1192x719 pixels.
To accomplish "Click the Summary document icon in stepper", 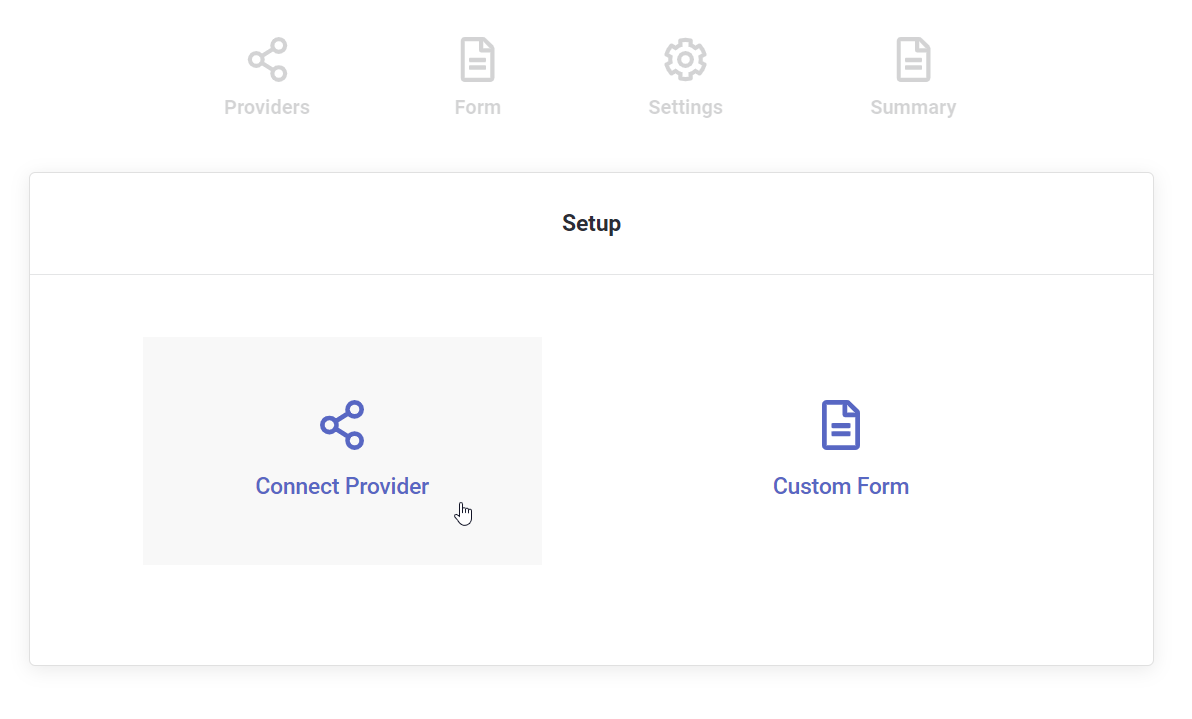I will pos(912,60).
